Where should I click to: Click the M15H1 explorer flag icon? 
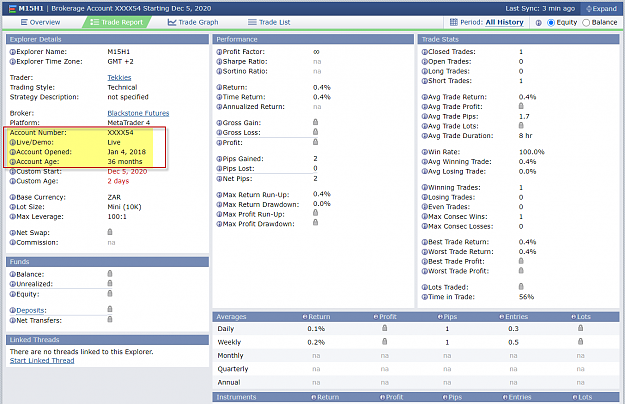pos(13,8)
